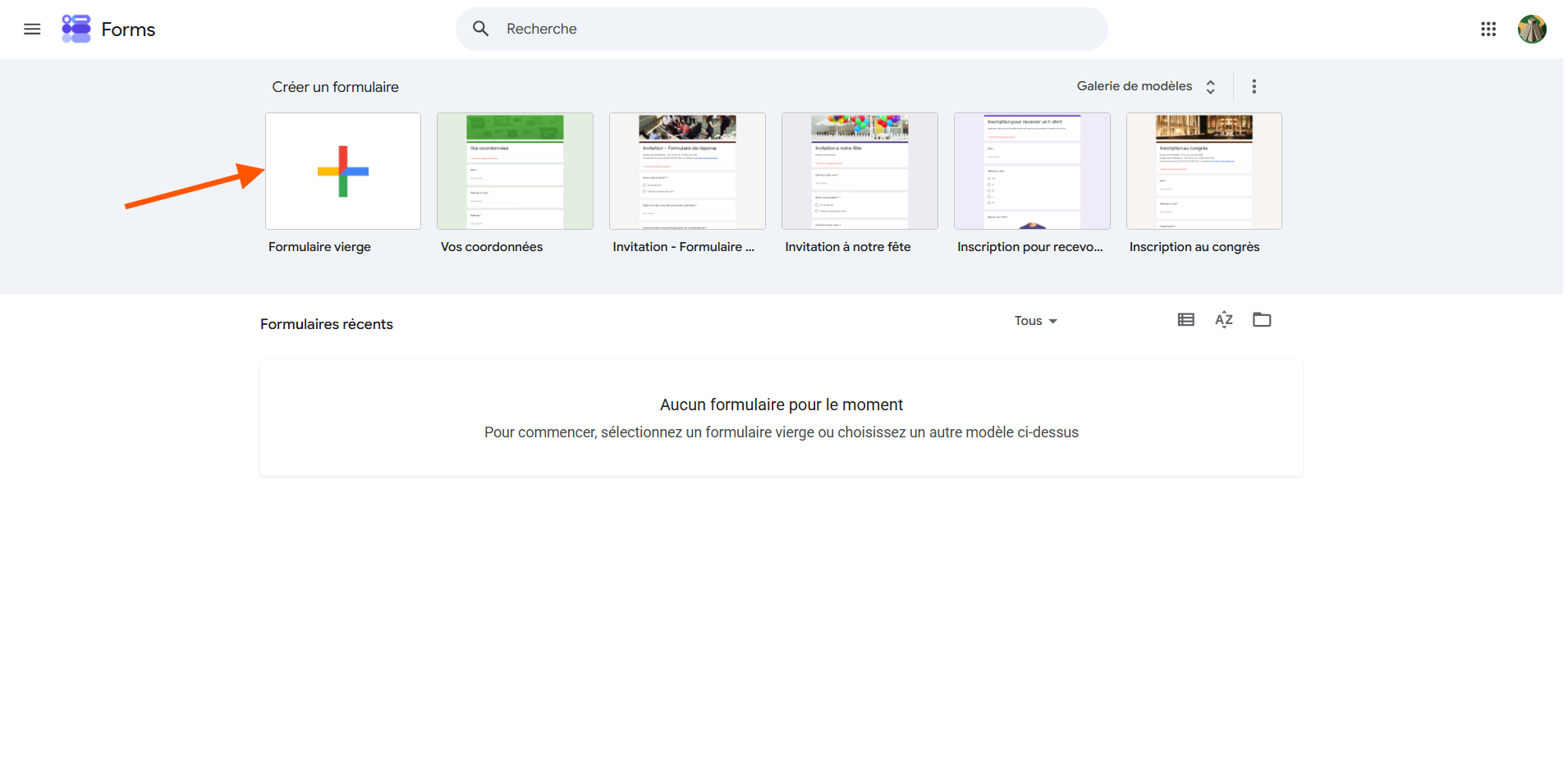Click the Vos coordonnées label

pos(492,247)
